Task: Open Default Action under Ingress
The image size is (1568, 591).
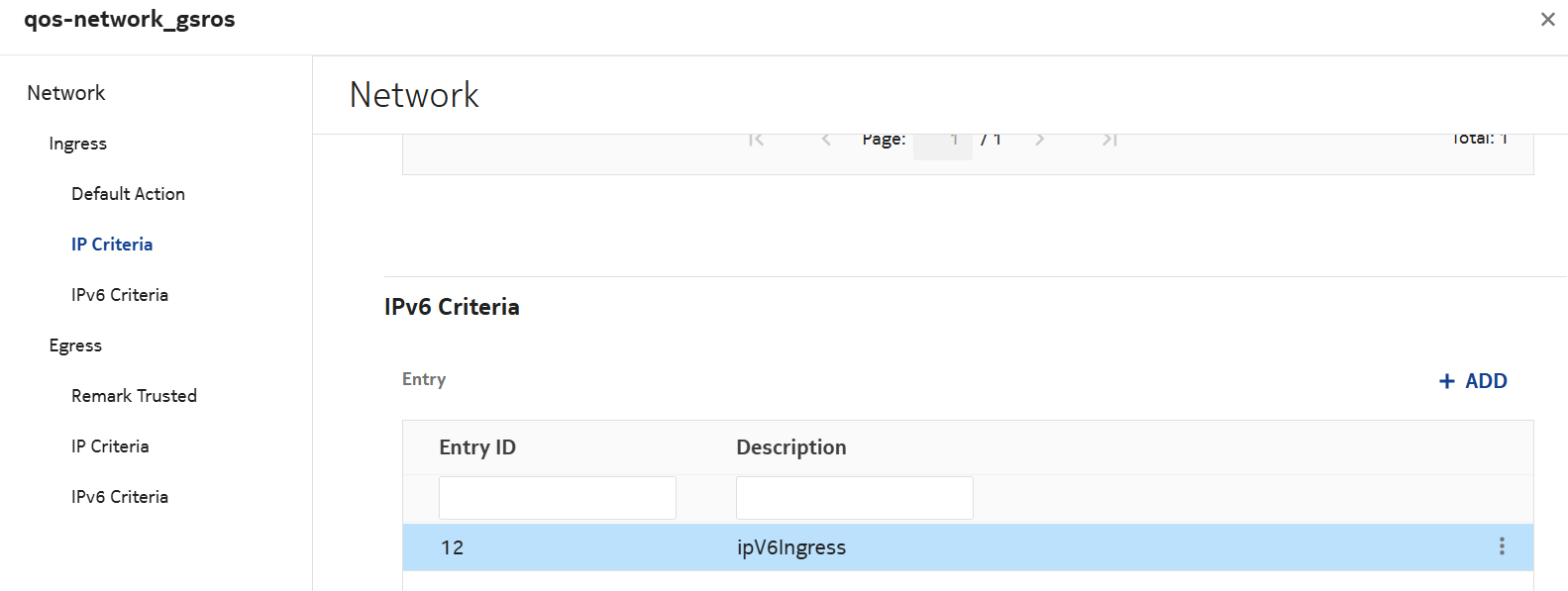Action: 128,194
